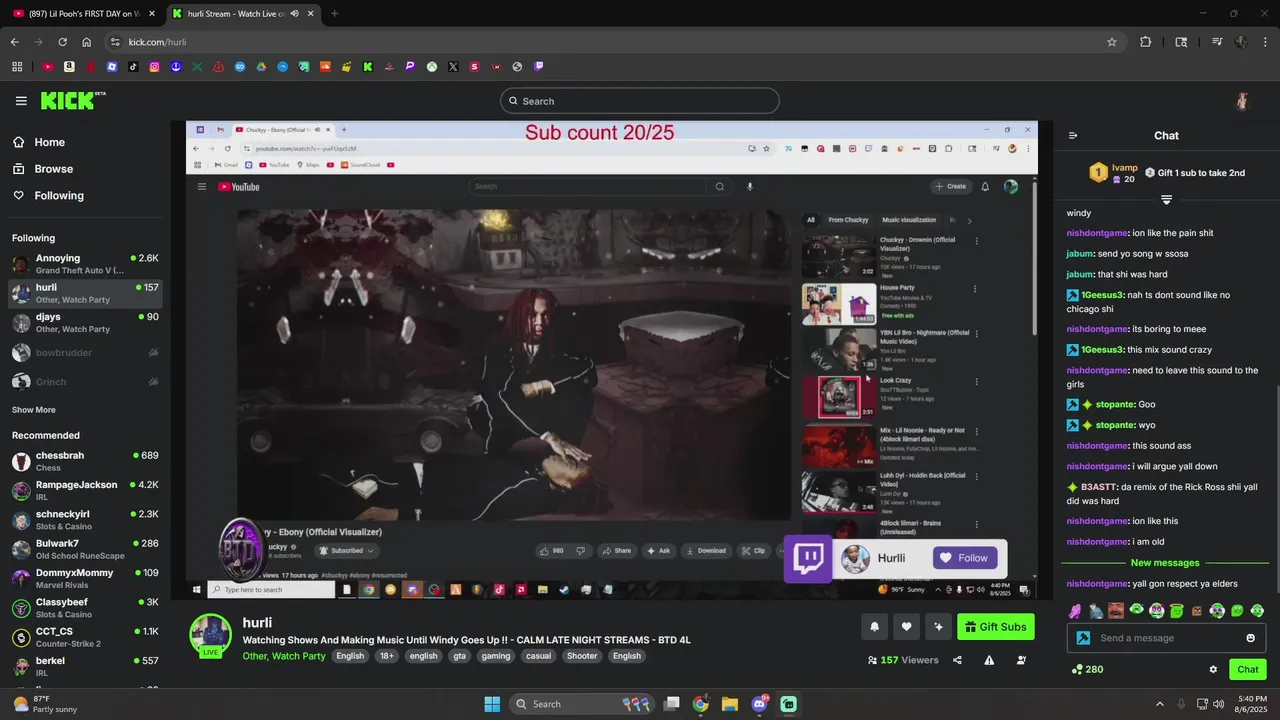Open the Xbox bookmark in the bookmarks bar

(x=432, y=67)
